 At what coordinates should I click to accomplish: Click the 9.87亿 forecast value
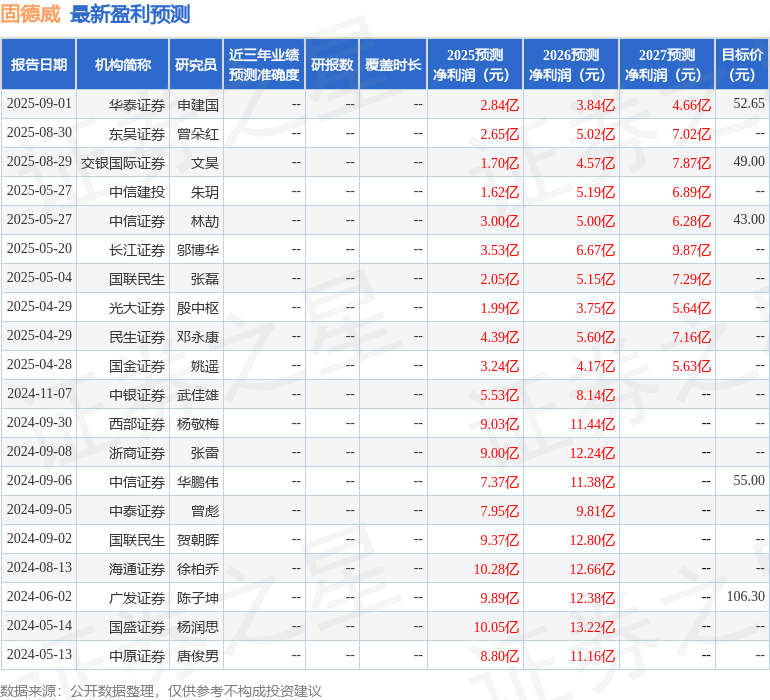coord(691,250)
